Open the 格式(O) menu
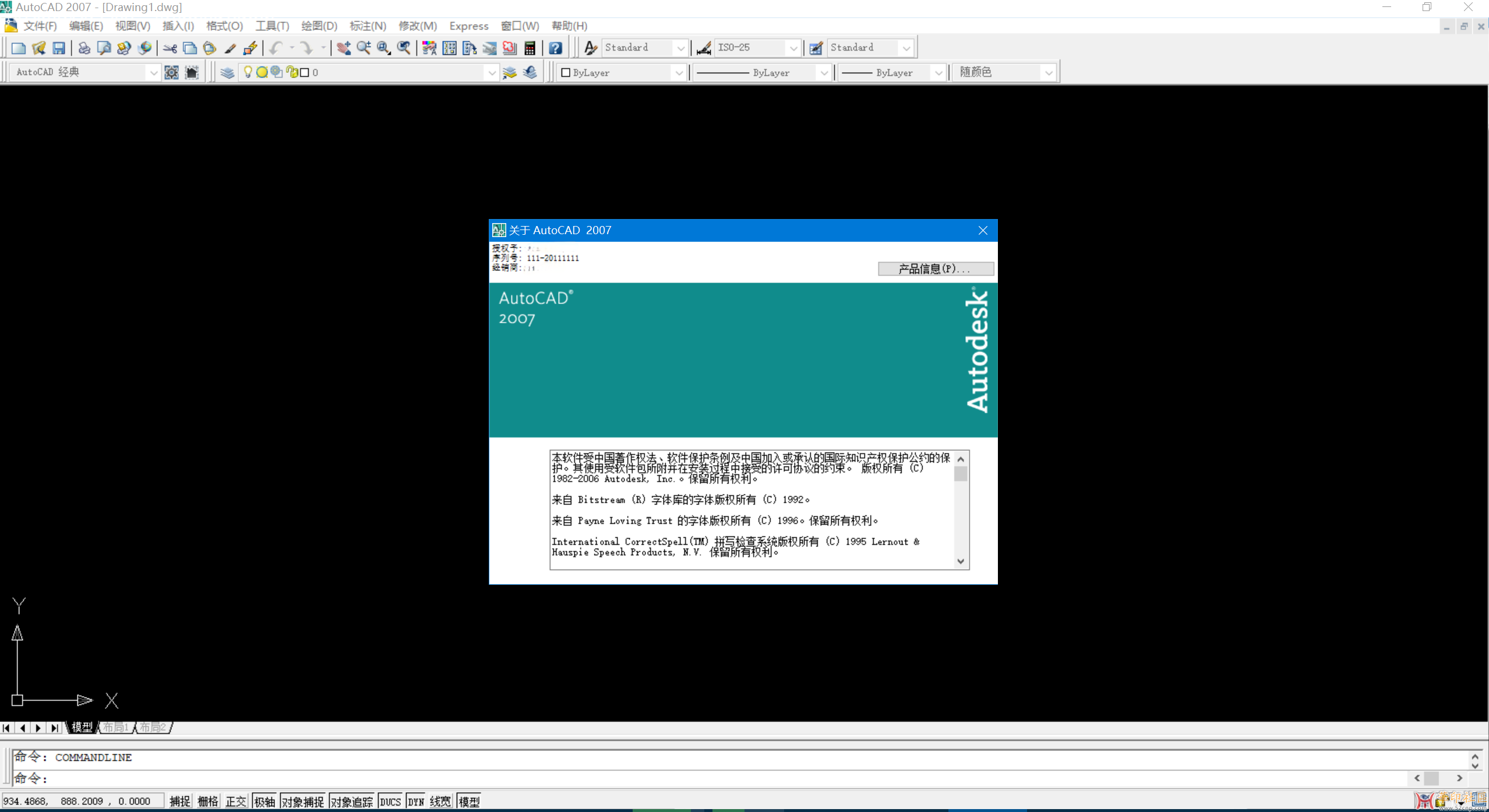 coord(224,26)
